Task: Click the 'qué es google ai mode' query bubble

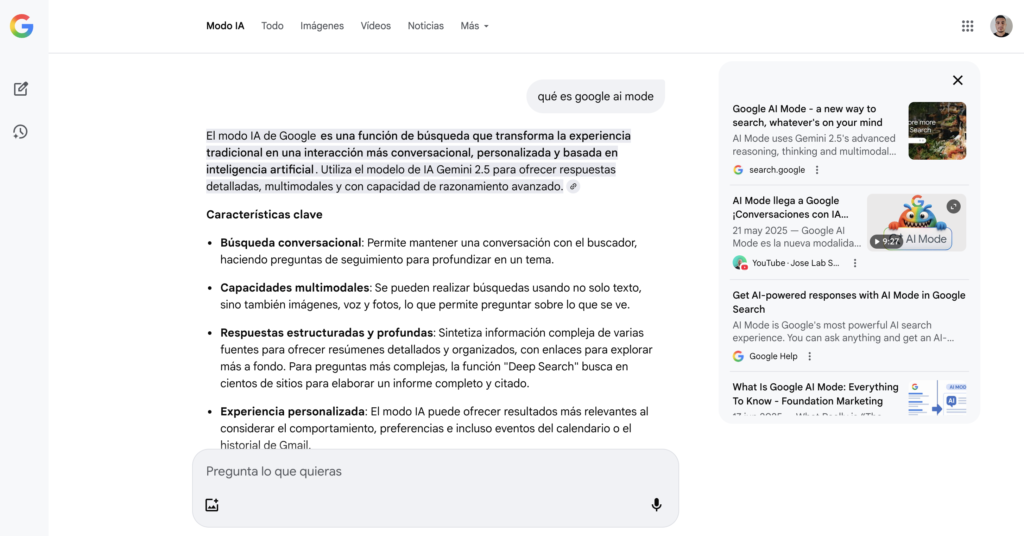Action: [596, 97]
